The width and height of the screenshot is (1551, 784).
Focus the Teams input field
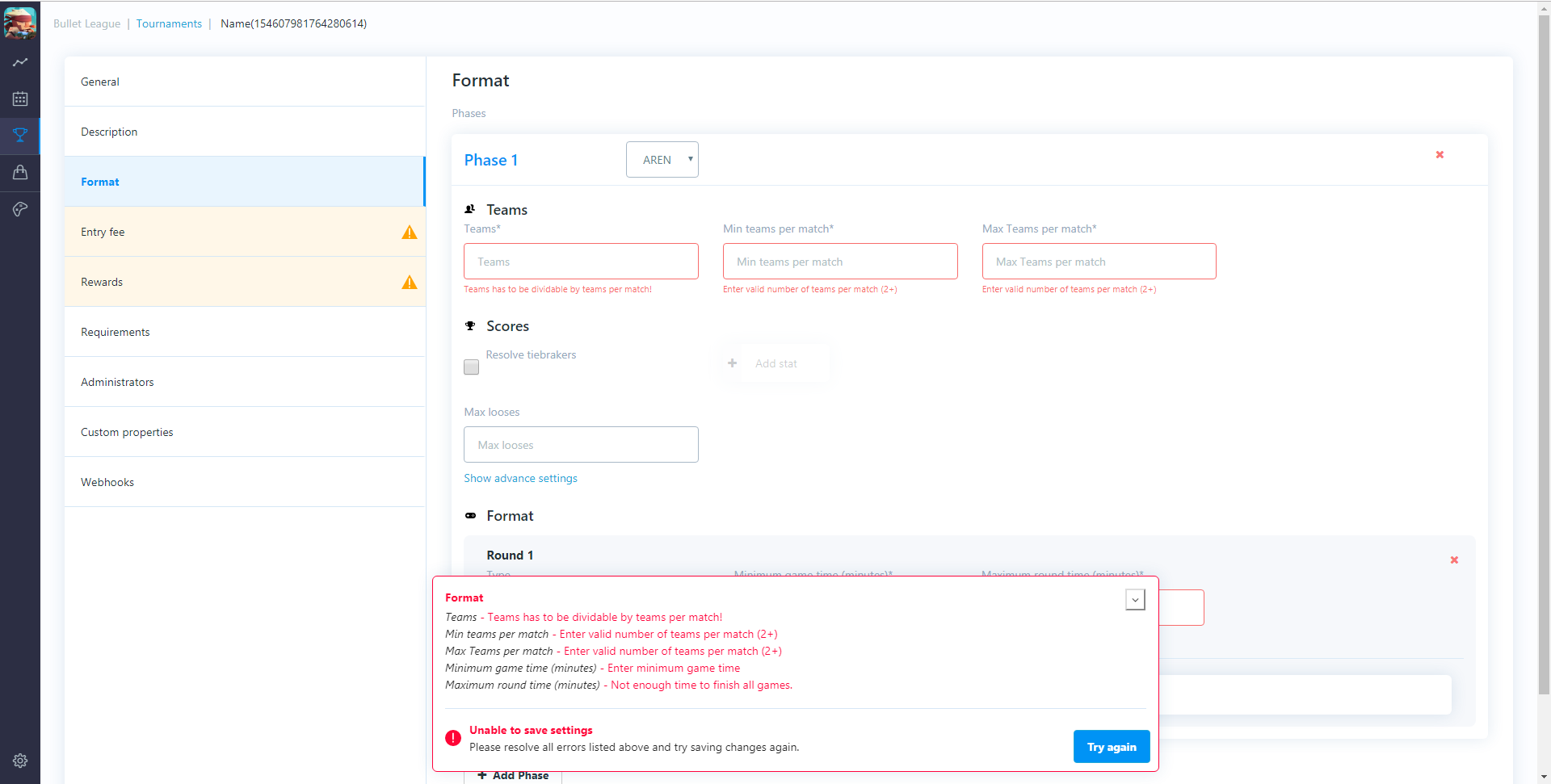[581, 262]
